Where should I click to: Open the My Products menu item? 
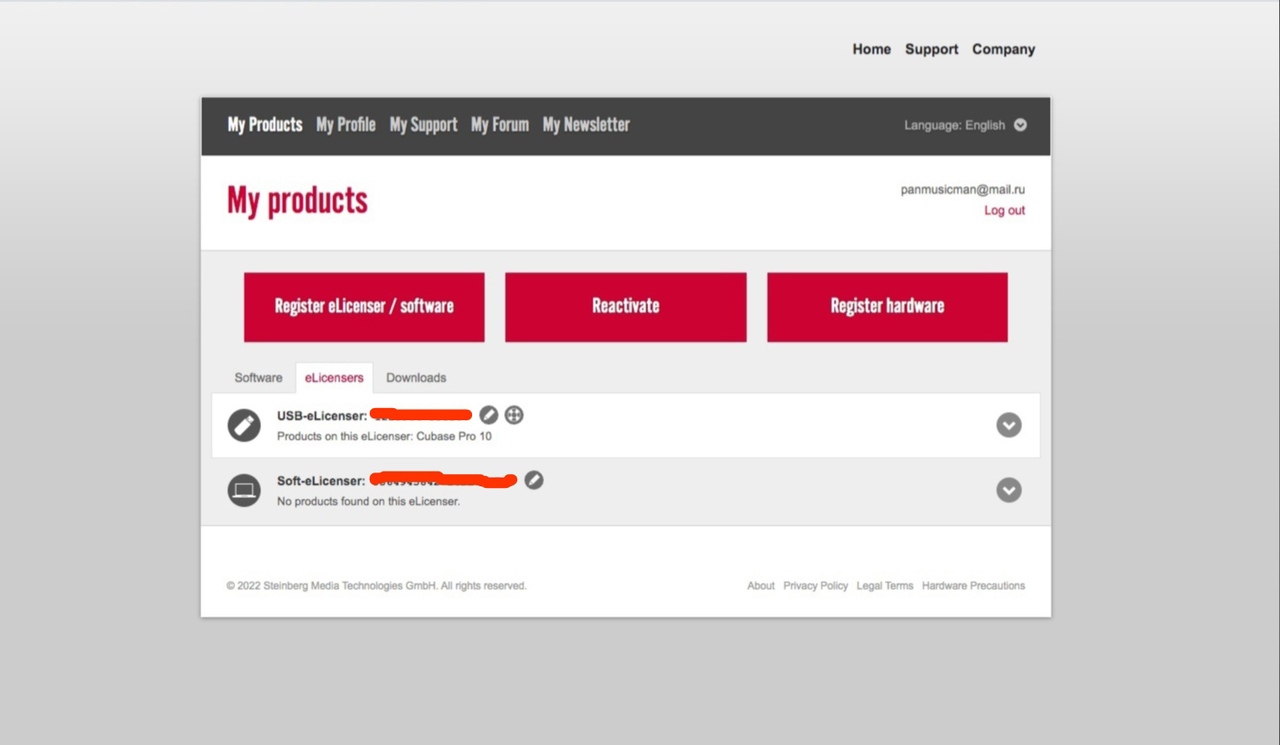[x=265, y=125]
